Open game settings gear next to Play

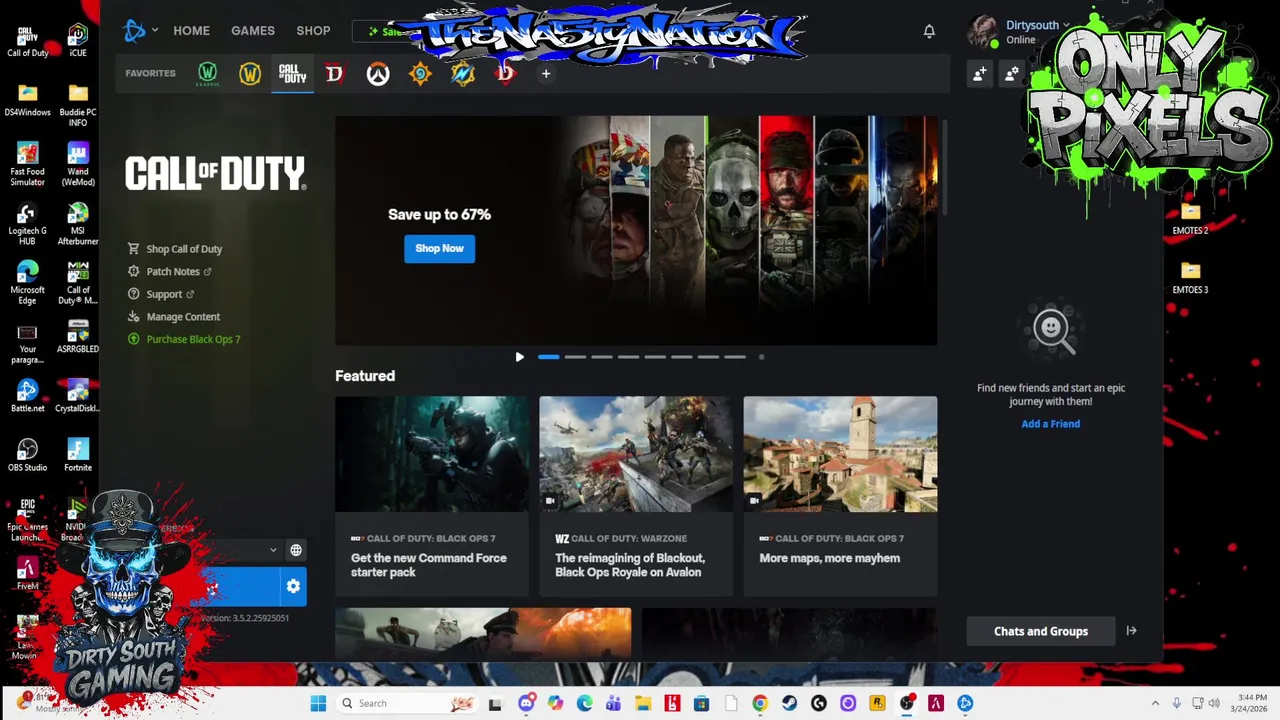pyautogui.click(x=293, y=587)
